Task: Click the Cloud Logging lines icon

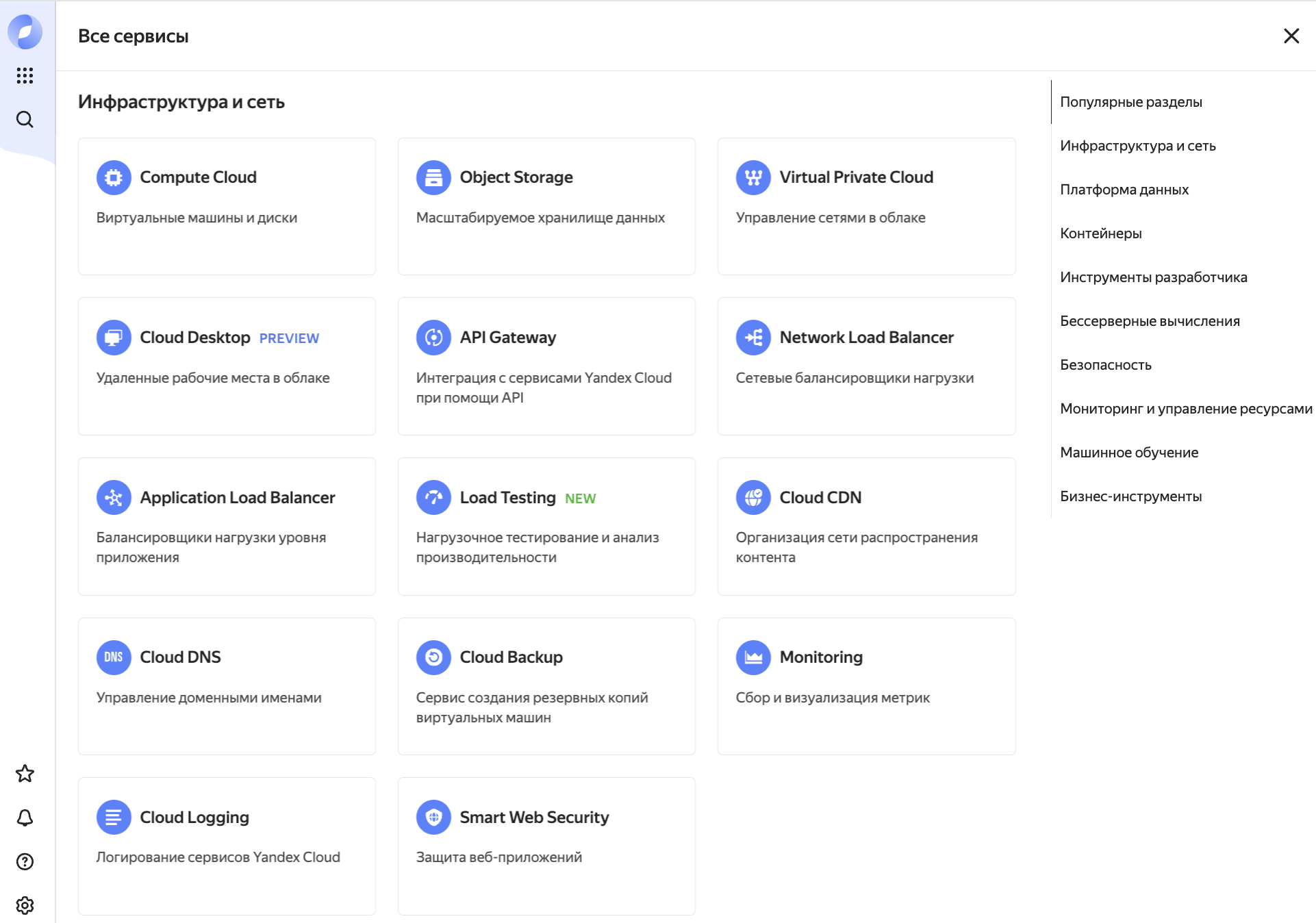Action: 114,818
